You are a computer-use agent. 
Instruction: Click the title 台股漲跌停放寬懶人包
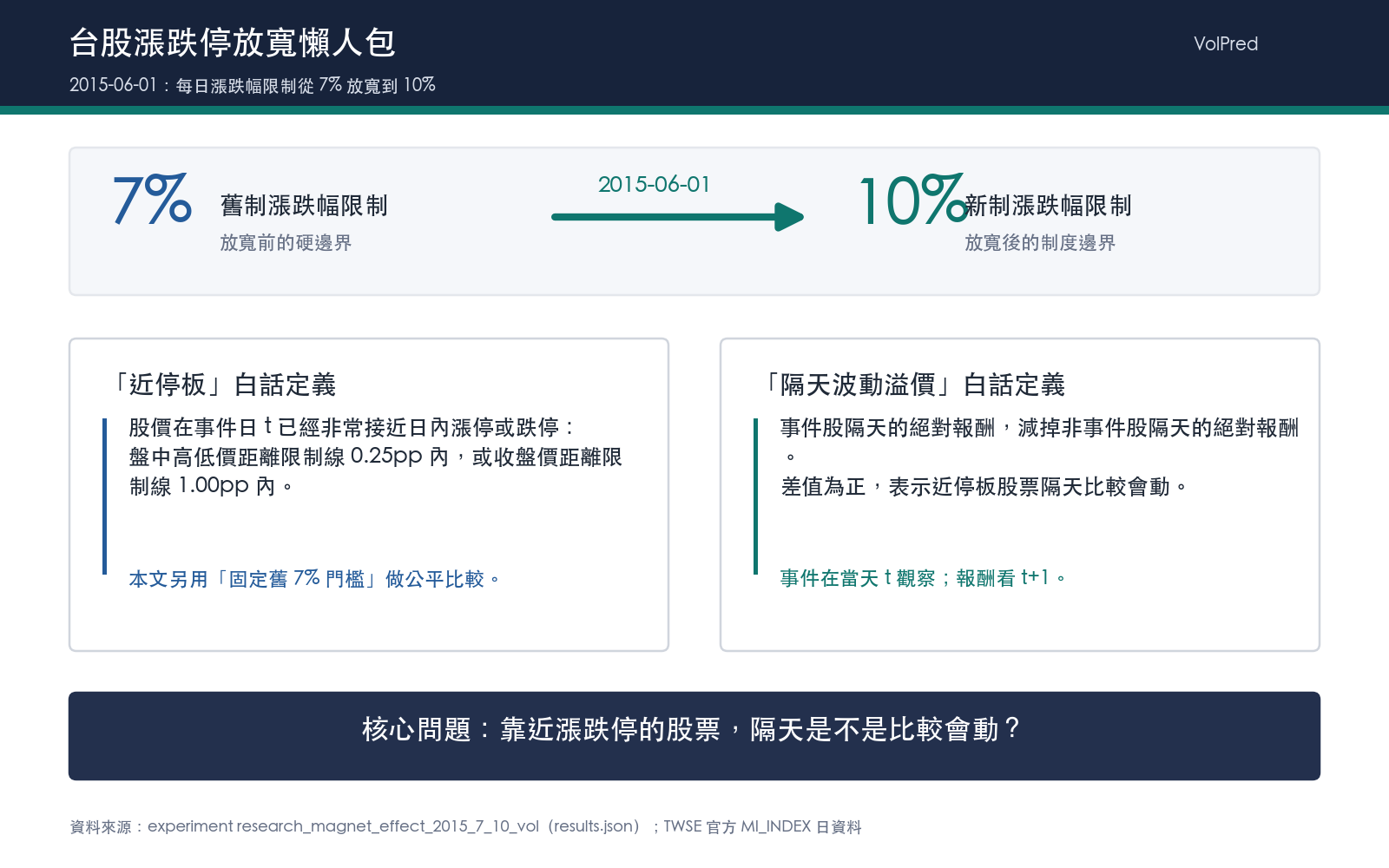click(x=233, y=43)
